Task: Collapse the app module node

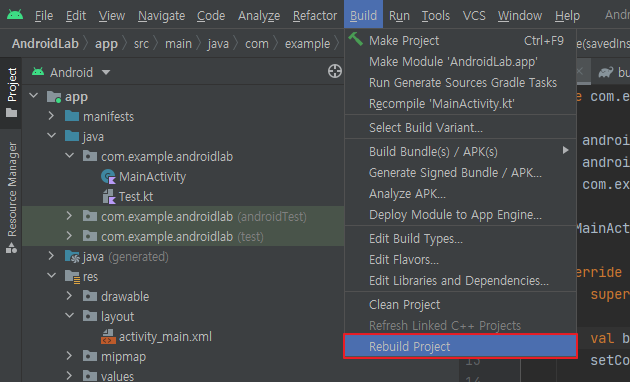Action: pyautogui.click(x=34, y=96)
